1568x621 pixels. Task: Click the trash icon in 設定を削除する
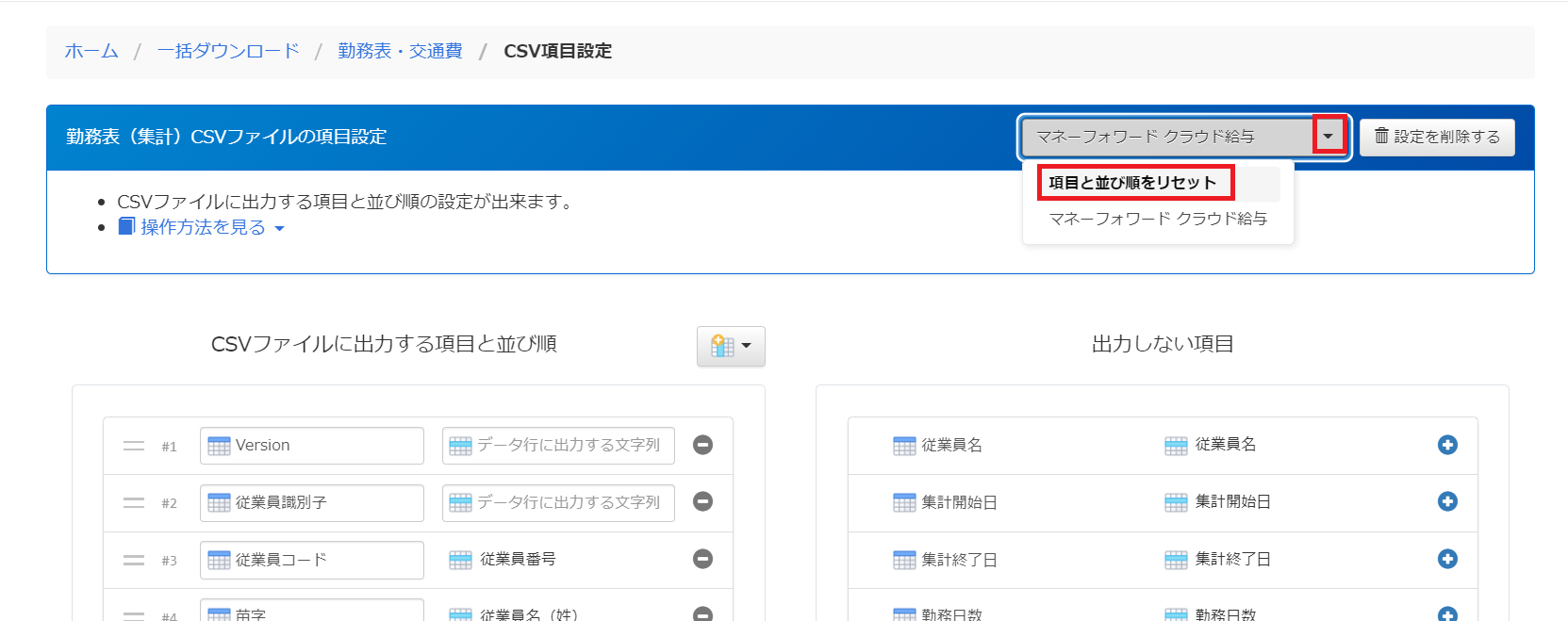[x=1381, y=136]
